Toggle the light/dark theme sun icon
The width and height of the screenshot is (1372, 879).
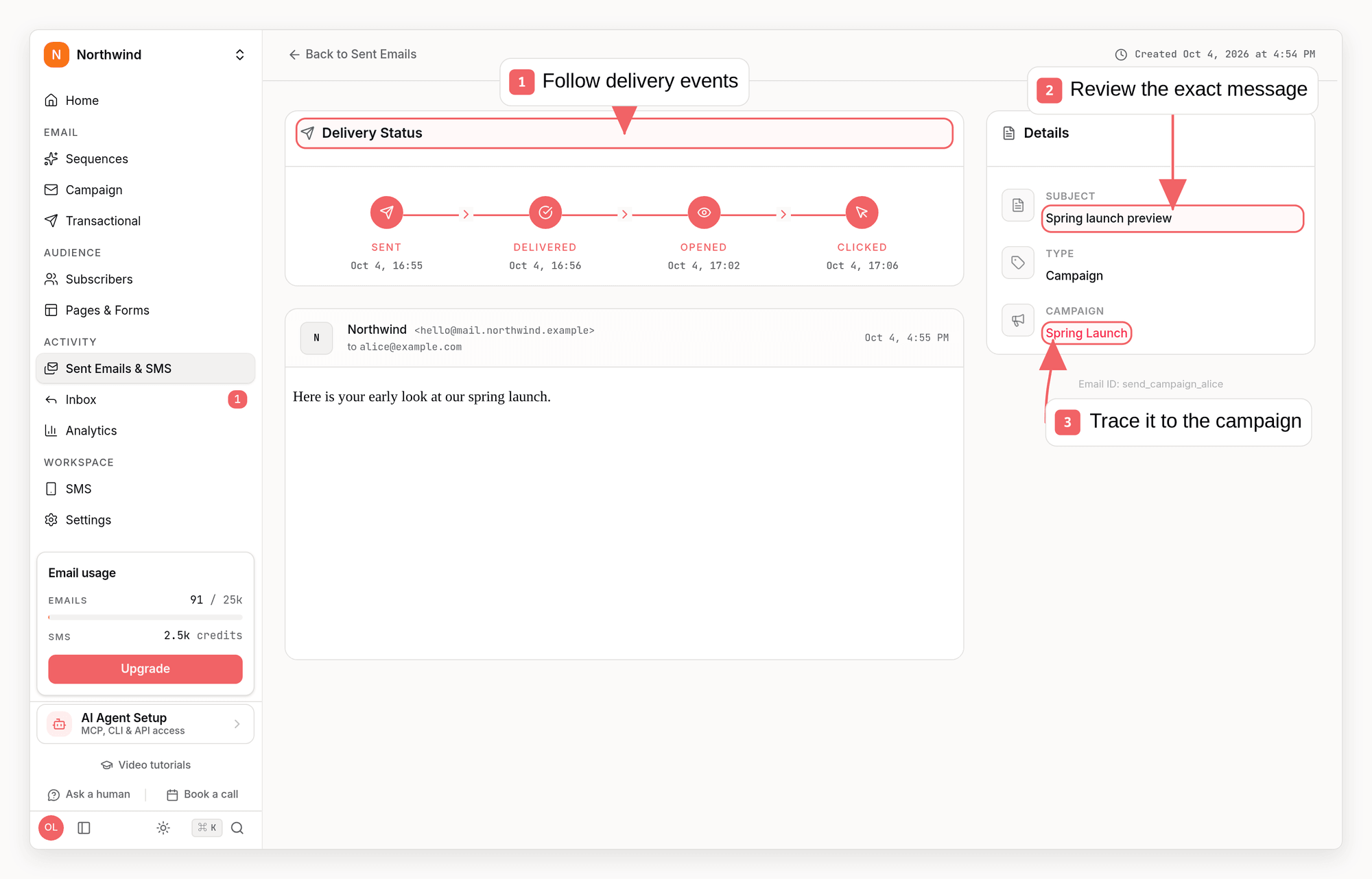[x=163, y=828]
